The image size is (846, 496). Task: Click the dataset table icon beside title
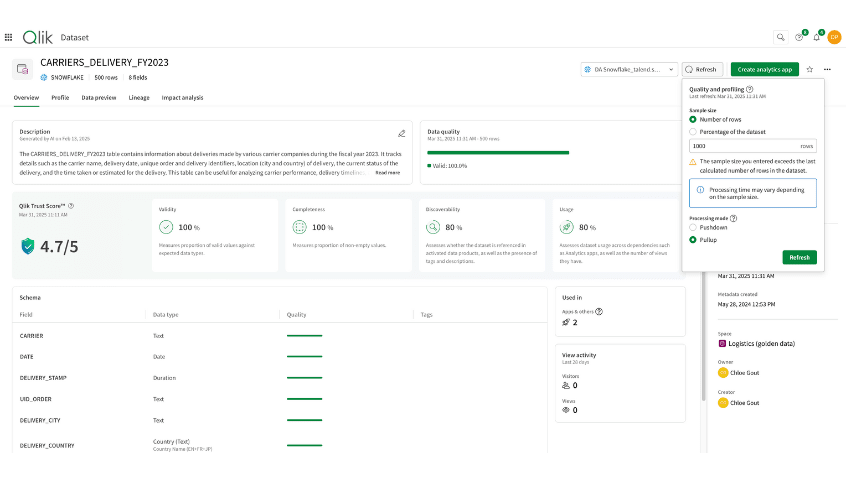click(22, 69)
